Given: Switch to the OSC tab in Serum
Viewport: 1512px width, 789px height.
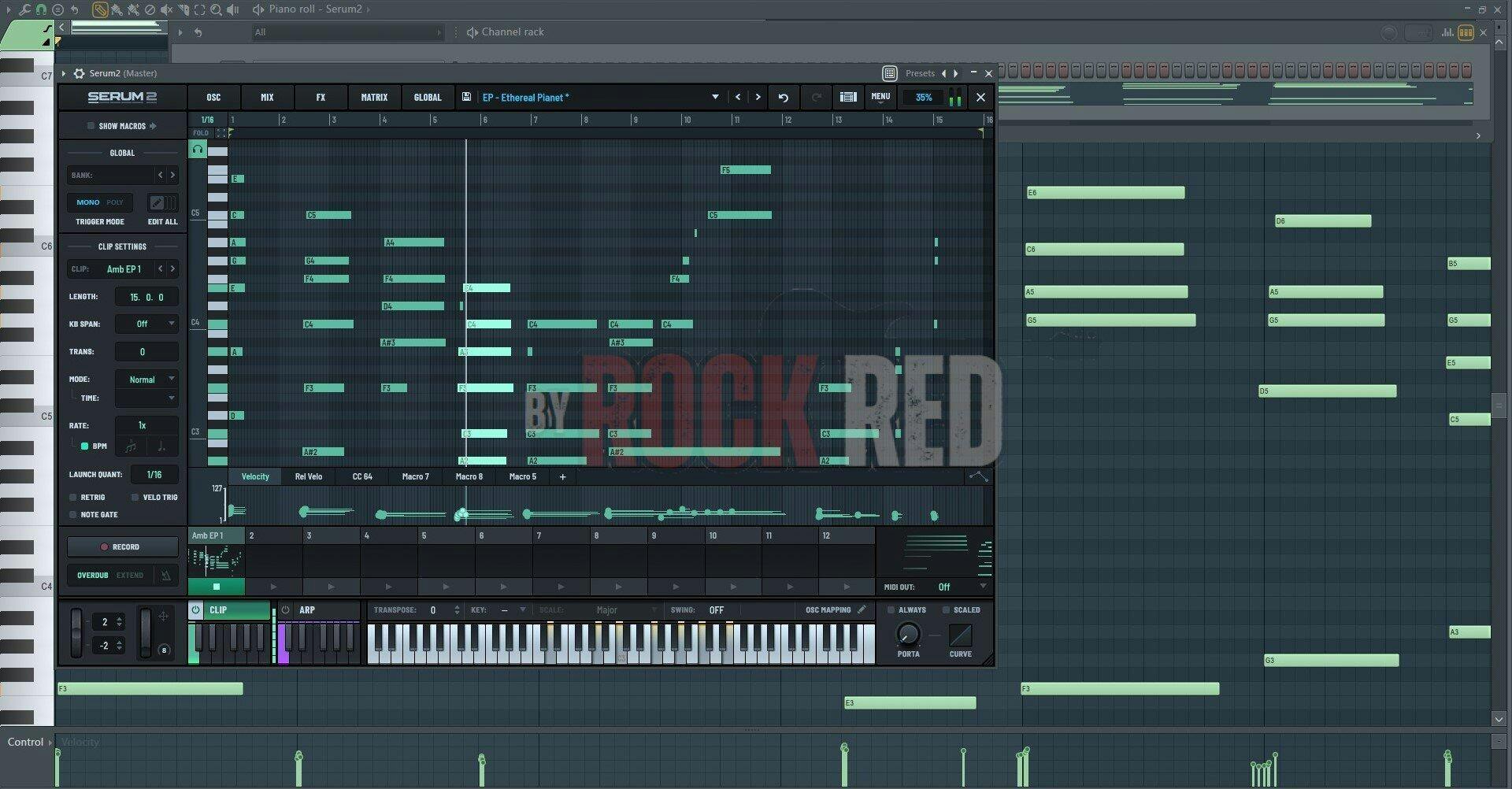Looking at the screenshot, I should 213,98.
